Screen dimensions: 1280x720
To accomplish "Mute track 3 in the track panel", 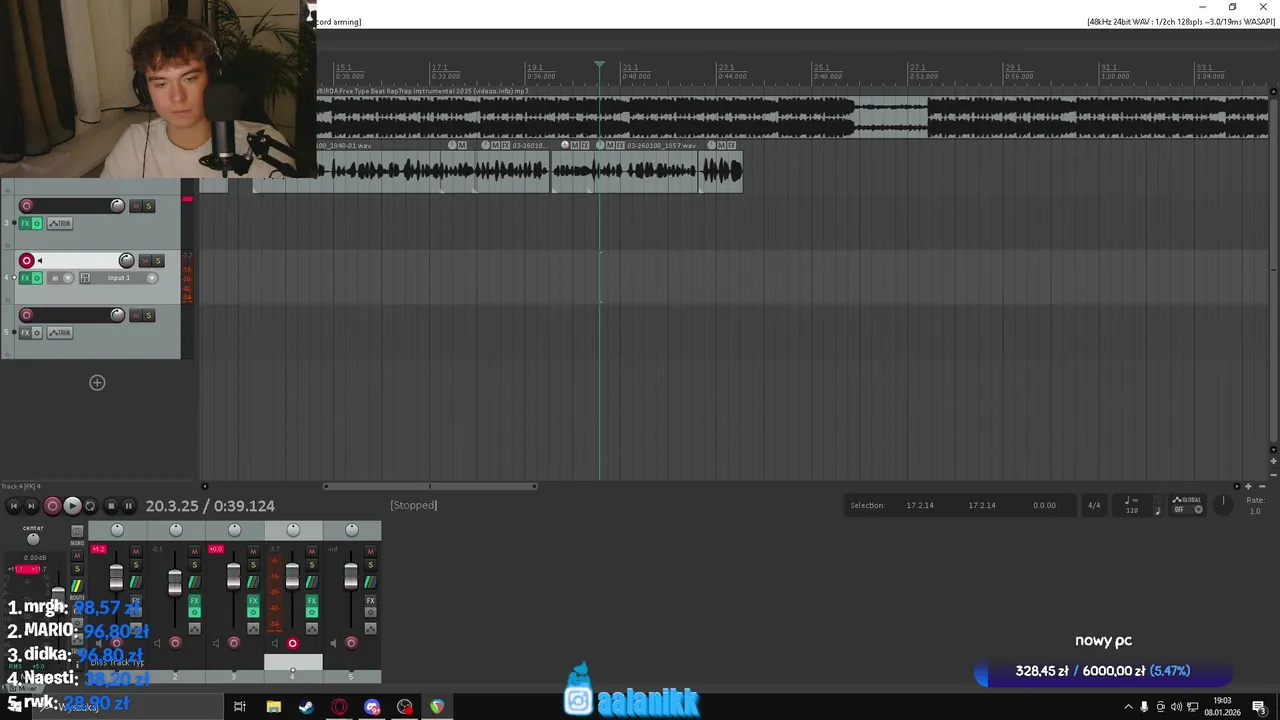I will click(x=136, y=206).
